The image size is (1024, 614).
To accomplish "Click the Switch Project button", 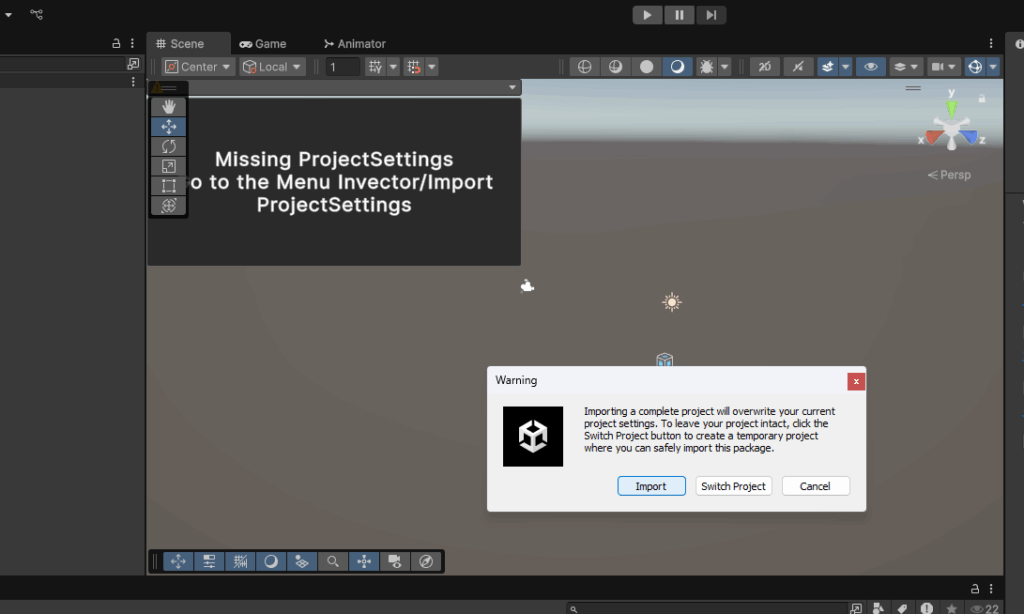I will click(733, 486).
